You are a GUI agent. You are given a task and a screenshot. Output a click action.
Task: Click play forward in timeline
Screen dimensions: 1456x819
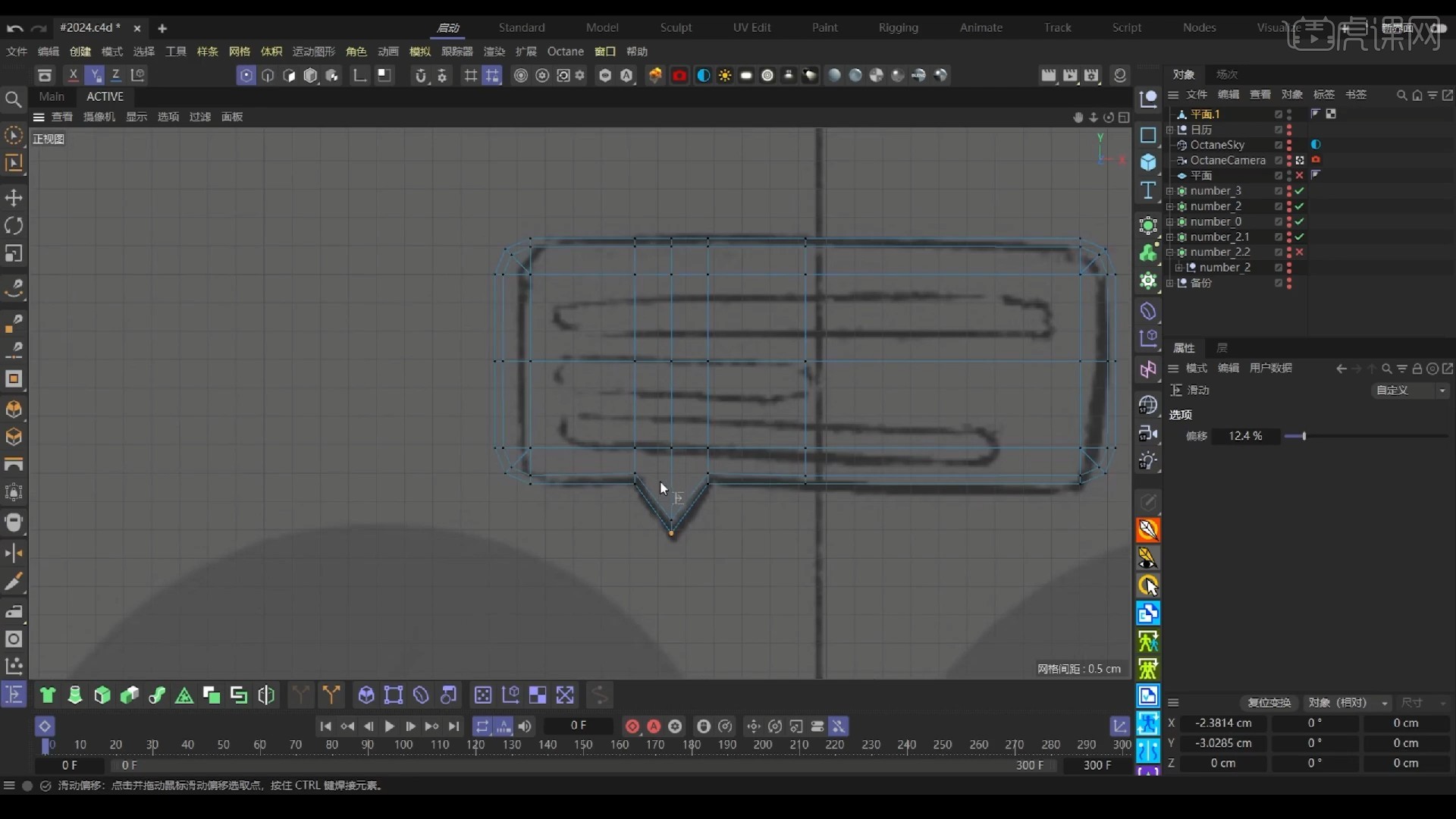[389, 726]
